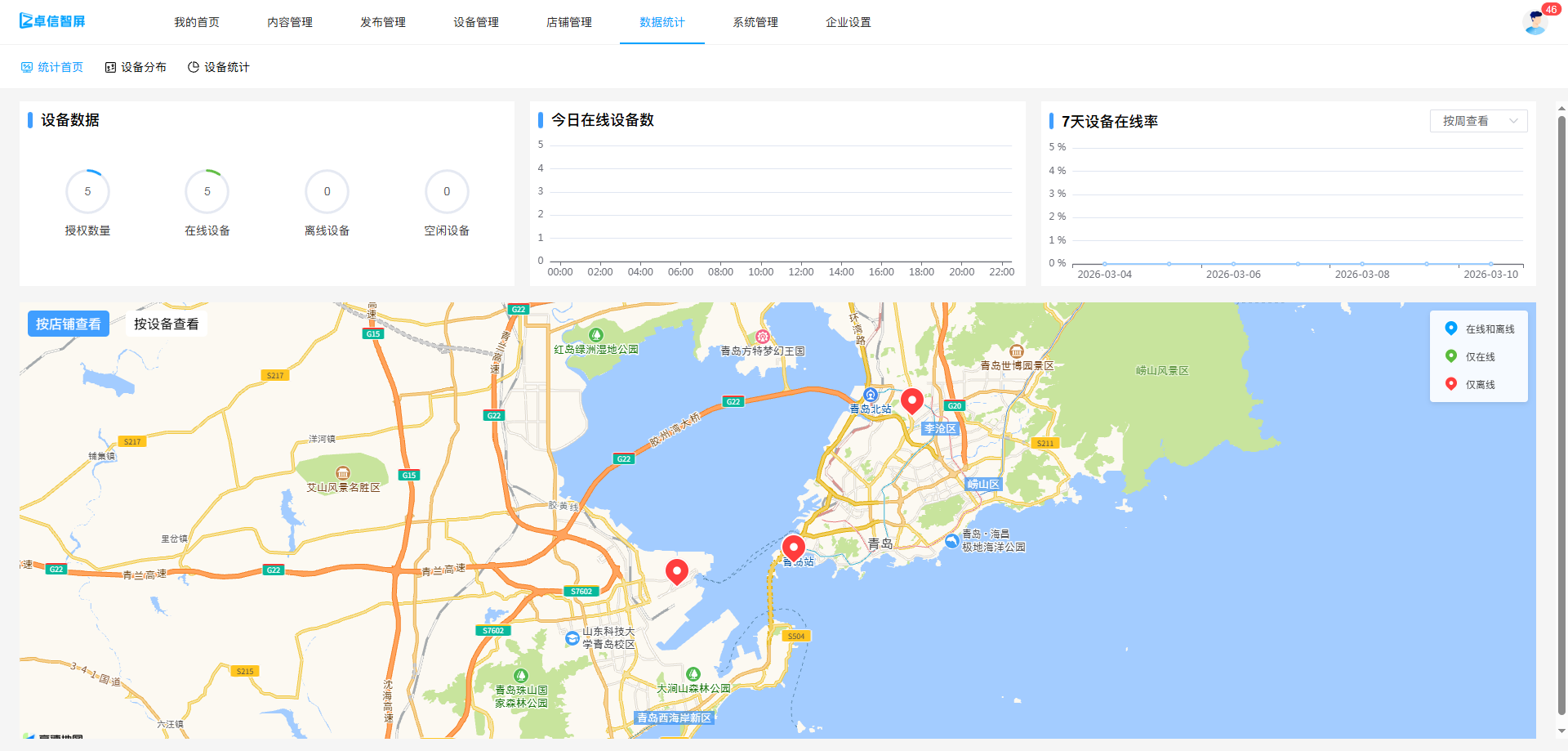Click 艾山风景名胜区 map icon
1568x751 pixels.
[x=343, y=473]
